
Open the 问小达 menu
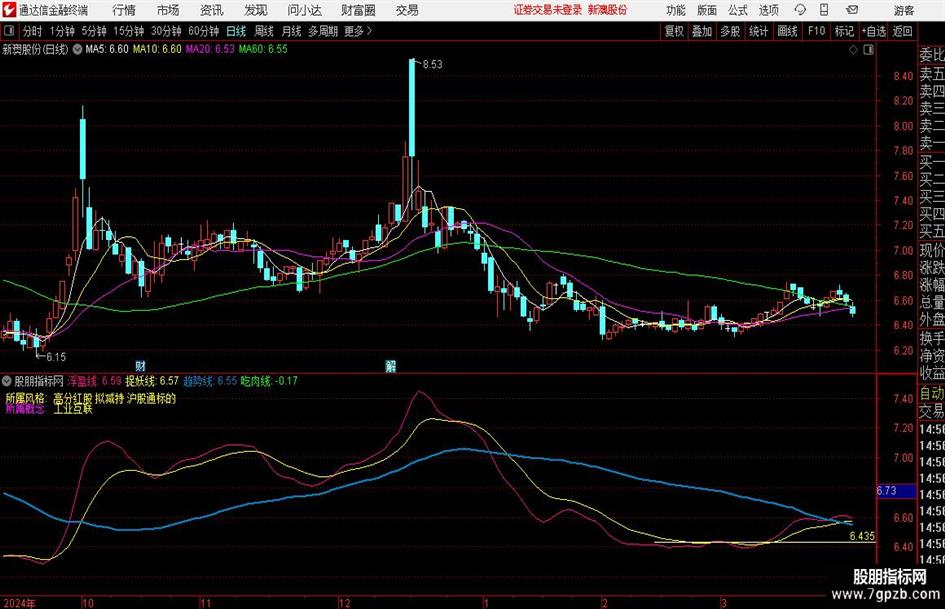coord(304,10)
